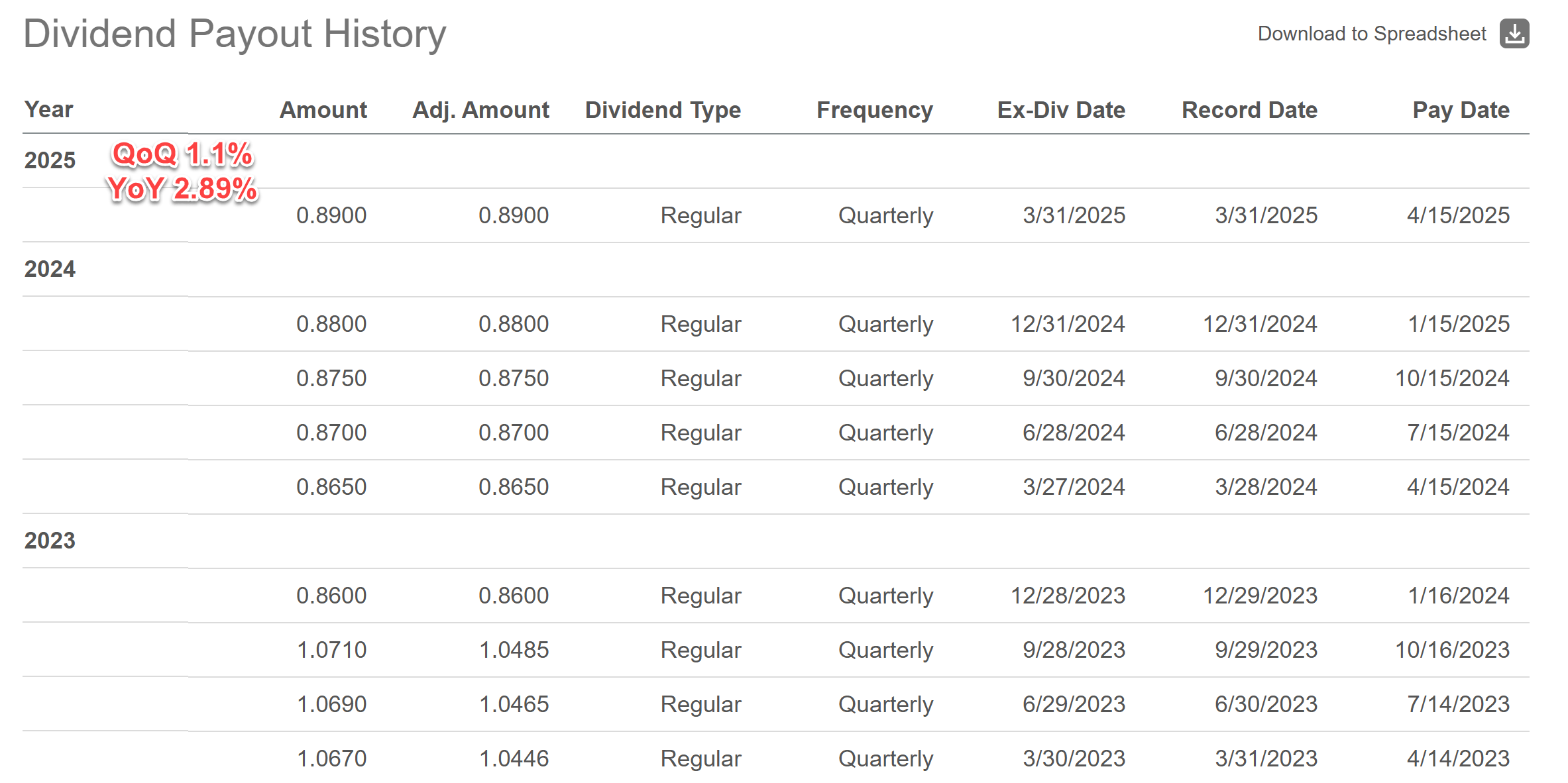Click the Dividend Payout History heading

[235, 34]
